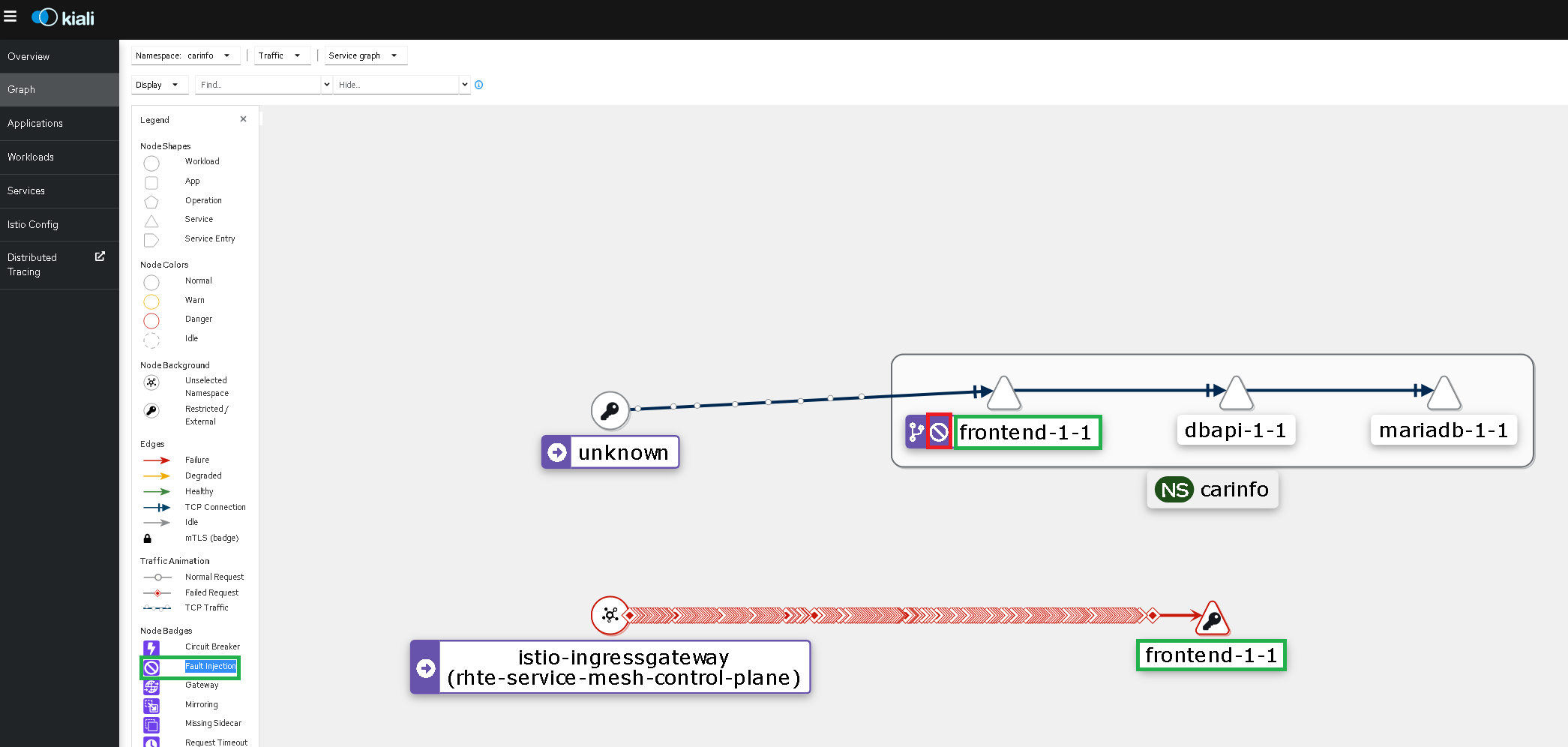Click the unknown workload key icon

tap(611, 410)
